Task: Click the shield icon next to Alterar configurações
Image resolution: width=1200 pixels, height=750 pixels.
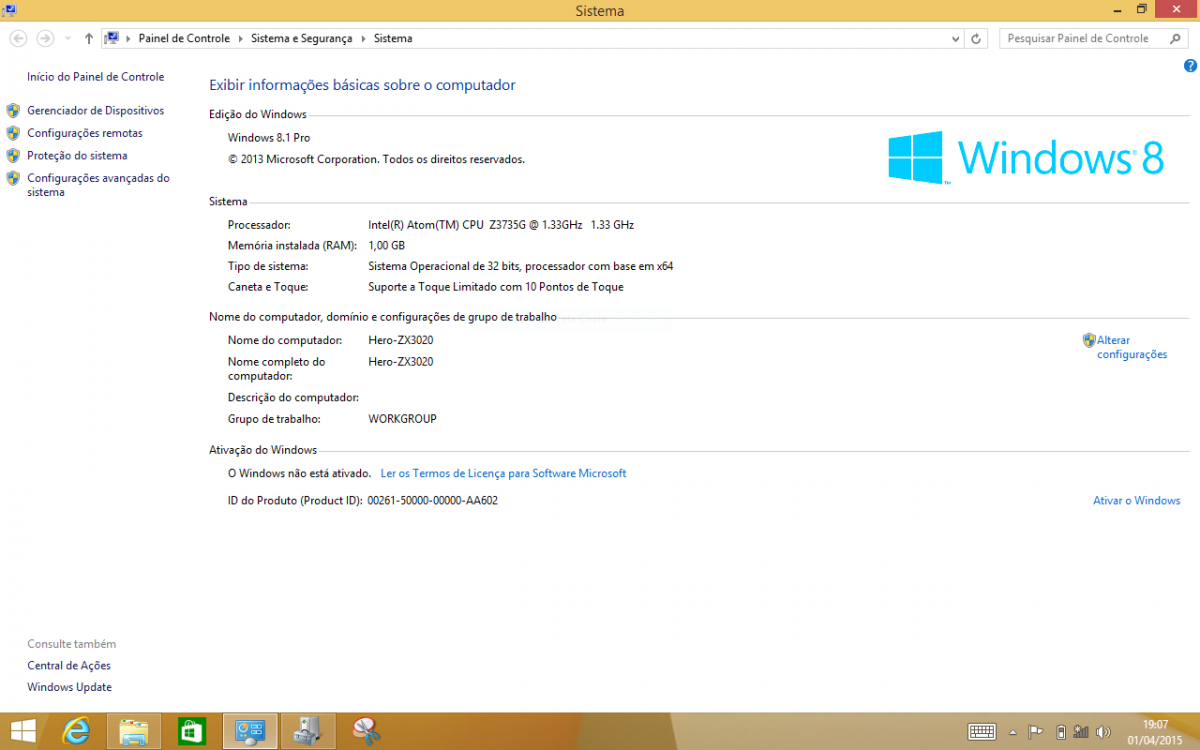Action: 1089,340
